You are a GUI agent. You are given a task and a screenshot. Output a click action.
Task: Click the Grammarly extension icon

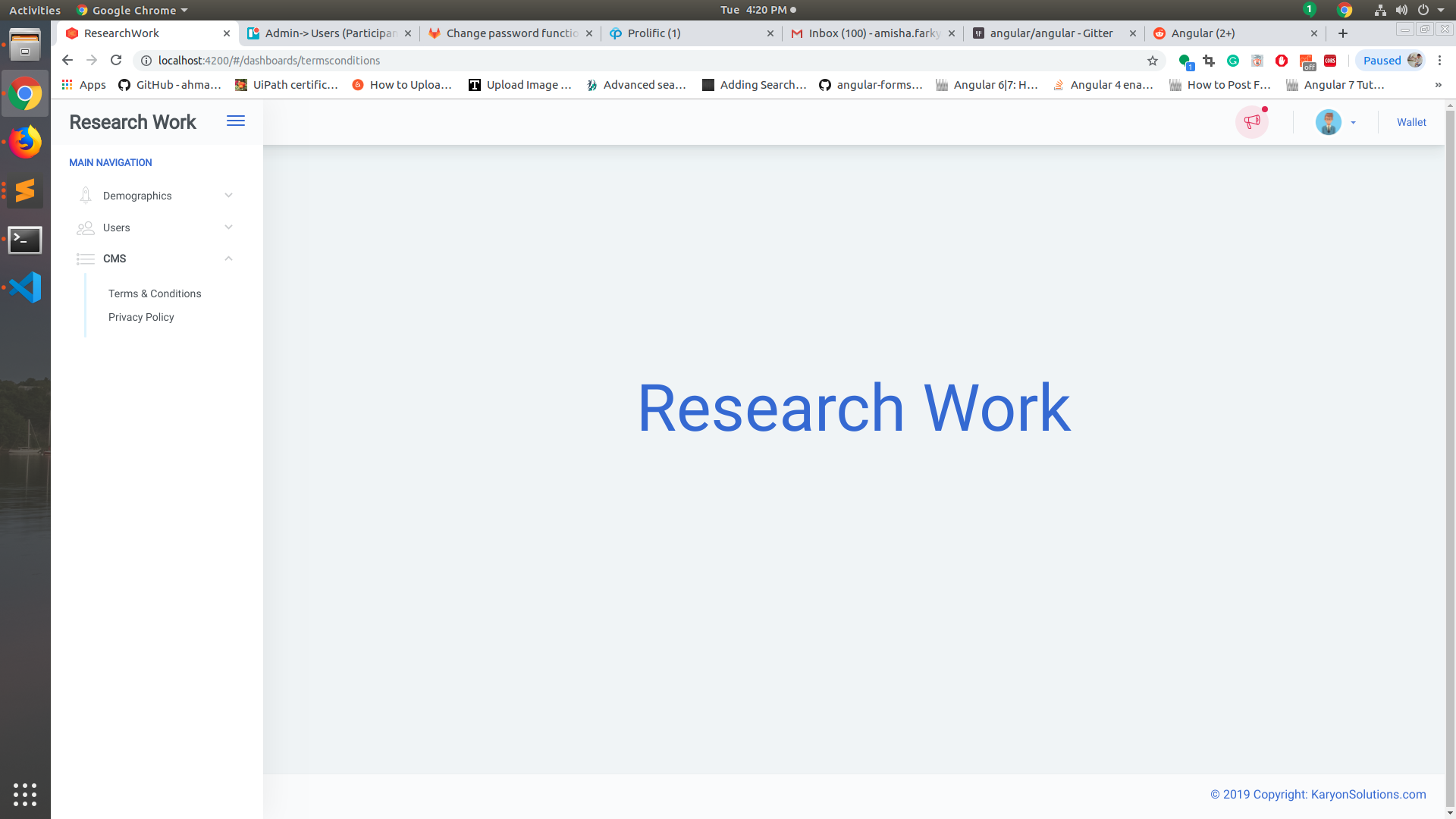[x=1233, y=61]
